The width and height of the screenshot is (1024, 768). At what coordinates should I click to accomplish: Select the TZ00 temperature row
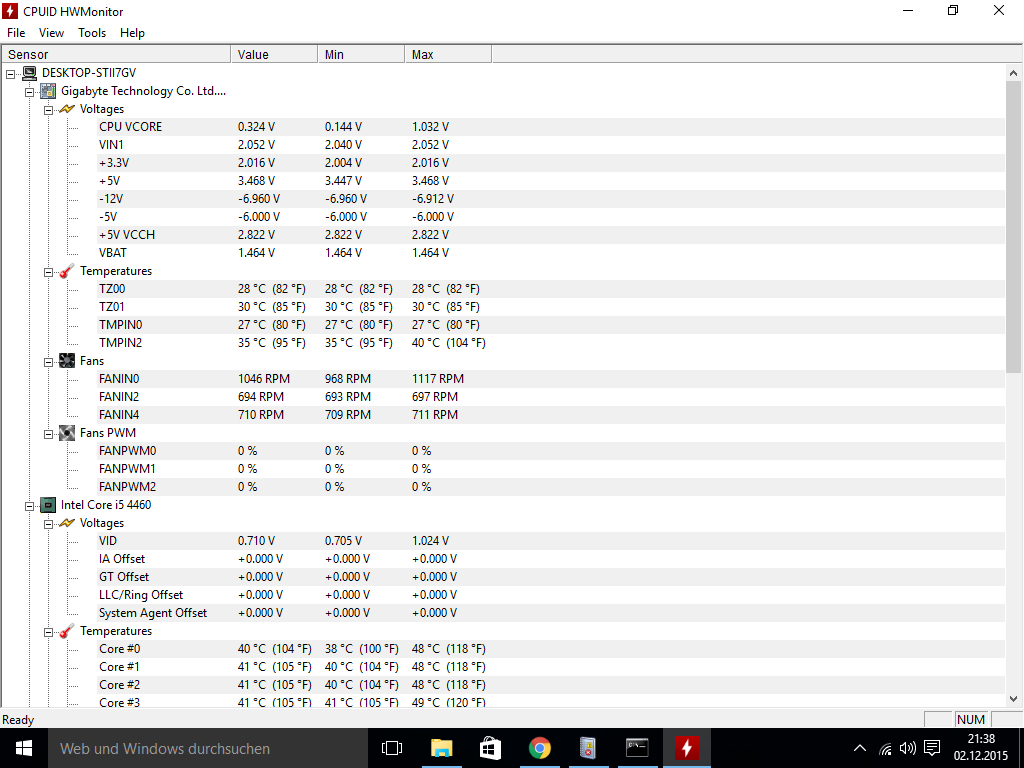pos(551,289)
